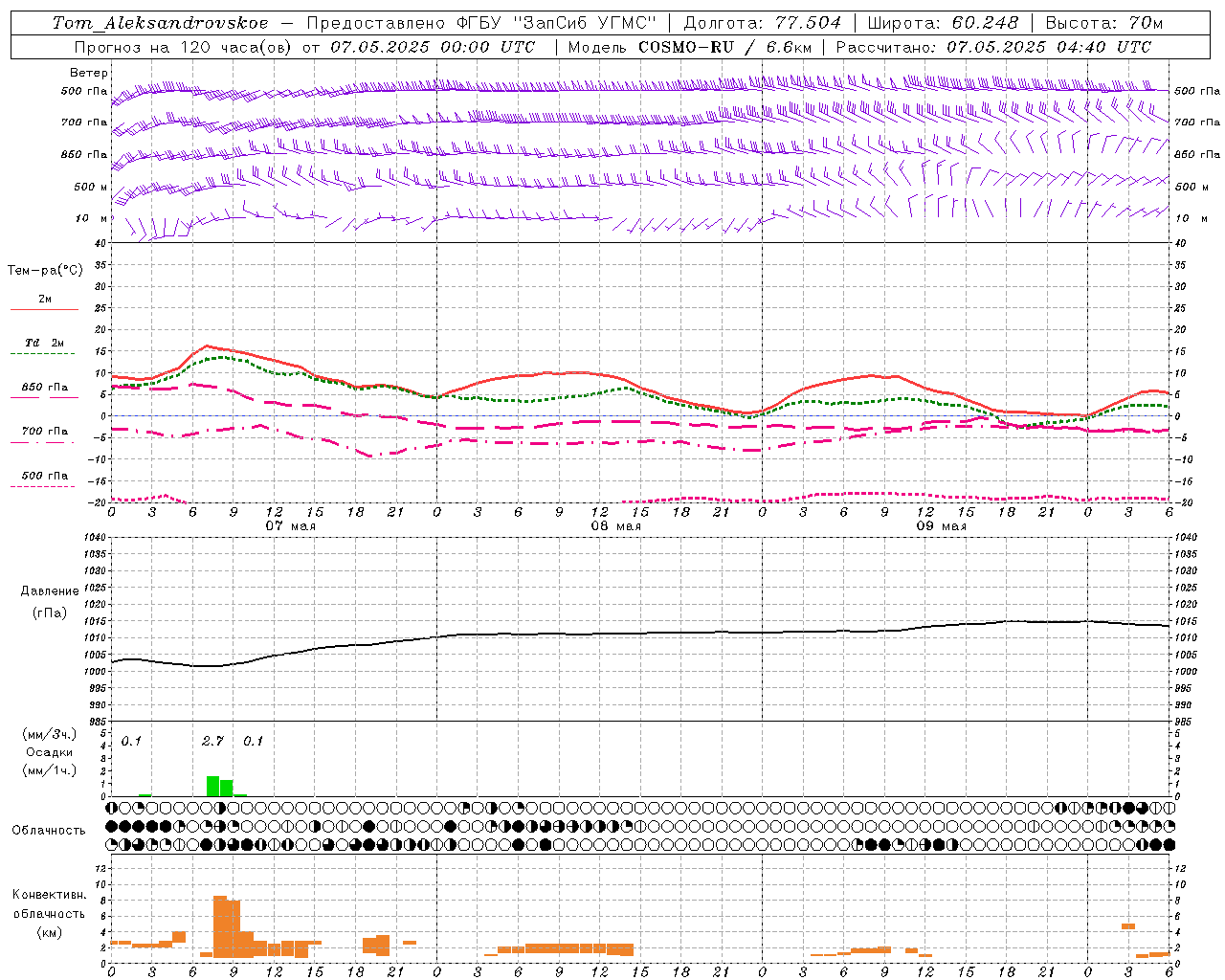
Task: Select the elevation text Высота: 70м
Action: coord(1104,23)
